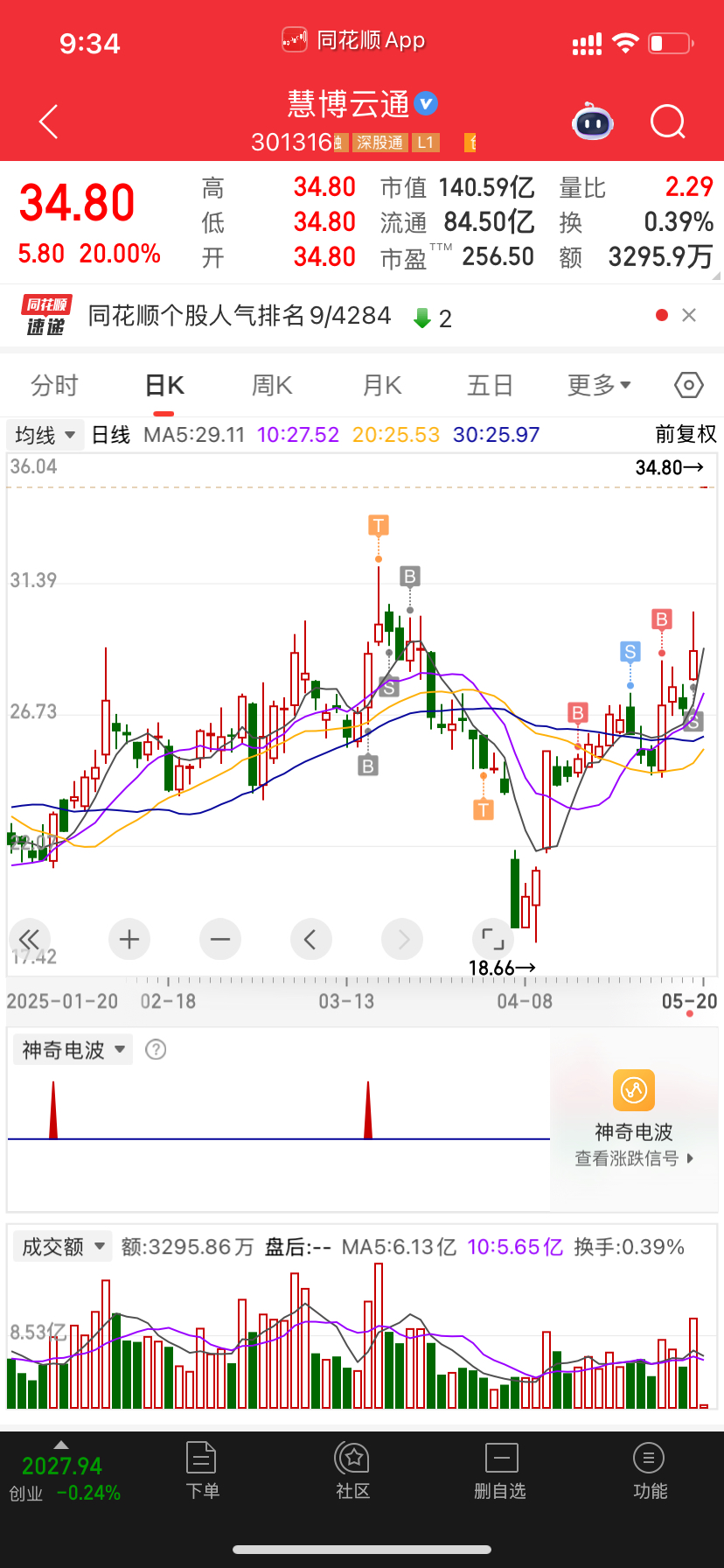Image resolution: width=724 pixels, height=1568 pixels.
Task: Tap the blue 30:25.97 MA value
Action: point(497,435)
